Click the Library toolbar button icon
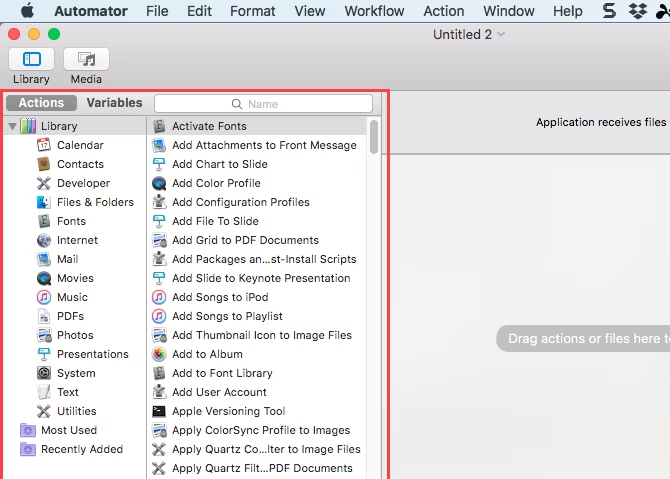The width and height of the screenshot is (670, 479). 31,59
